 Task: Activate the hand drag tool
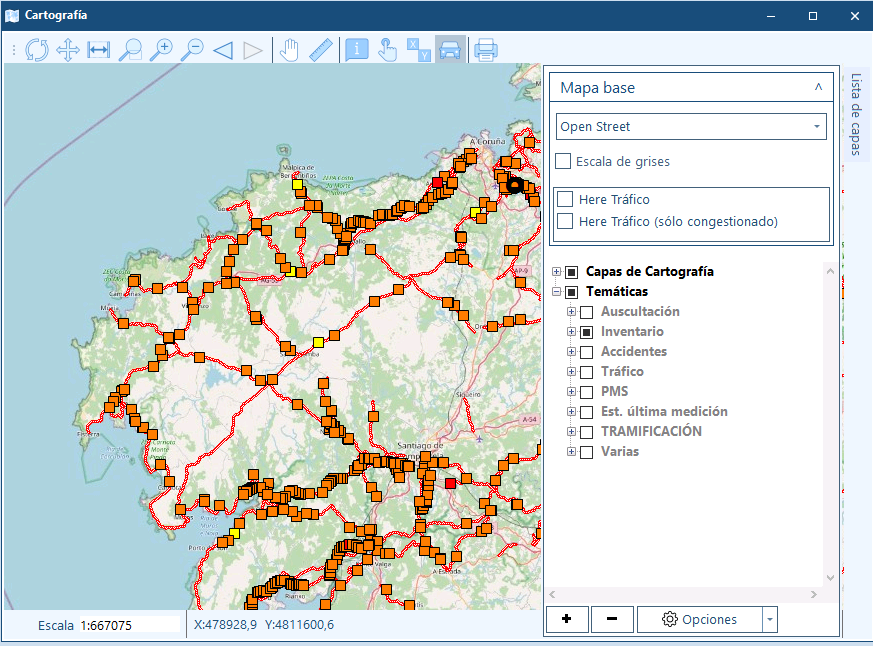pyautogui.click(x=289, y=49)
